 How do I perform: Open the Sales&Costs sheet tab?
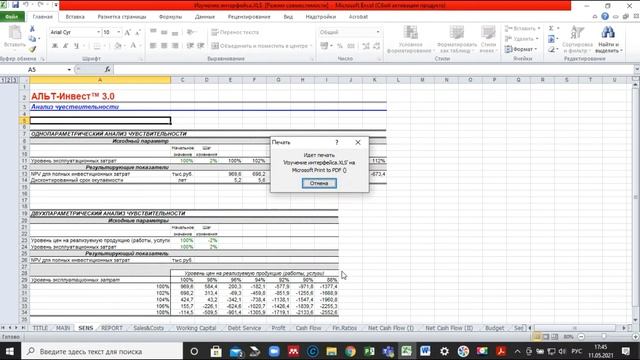(x=148, y=328)
